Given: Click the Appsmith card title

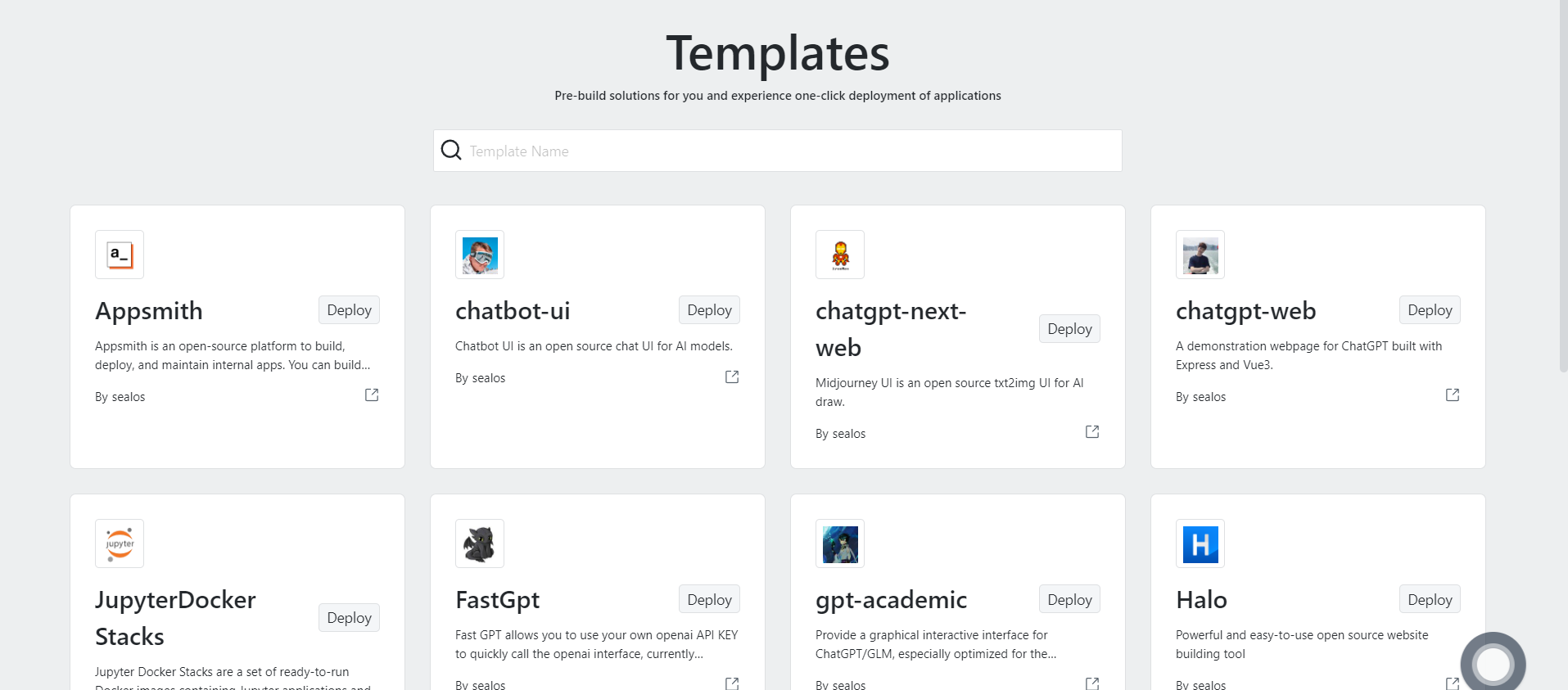Looking at the screenshot, I should 149,311.
